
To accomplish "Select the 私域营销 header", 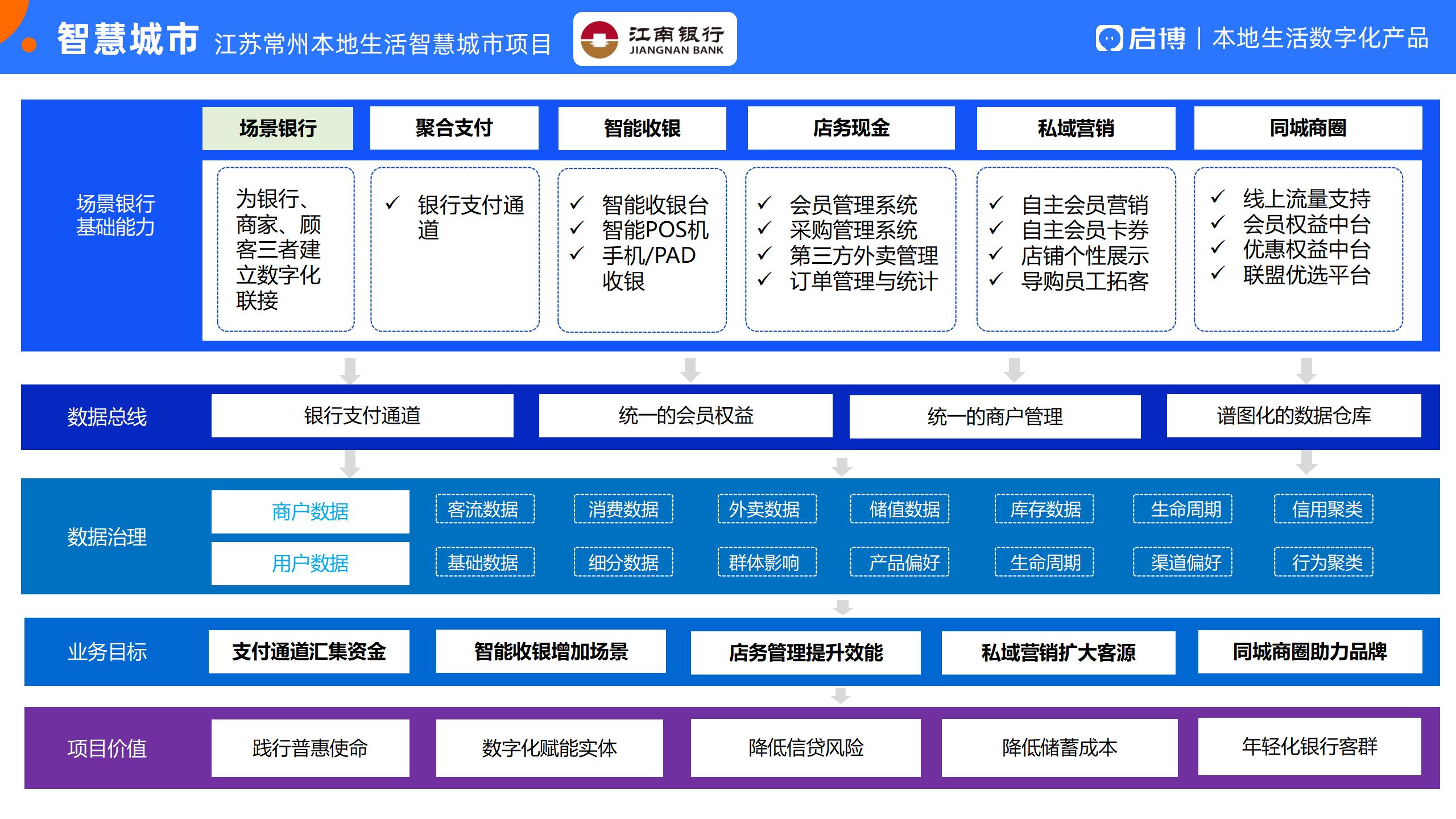I will (1076, 129).
